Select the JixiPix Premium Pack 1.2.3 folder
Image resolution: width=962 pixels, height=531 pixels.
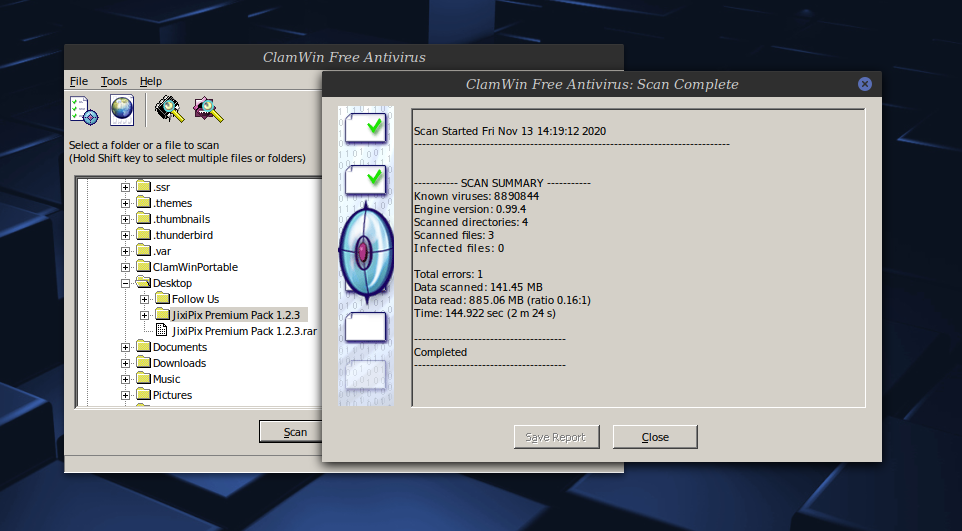tap(236, 315)
